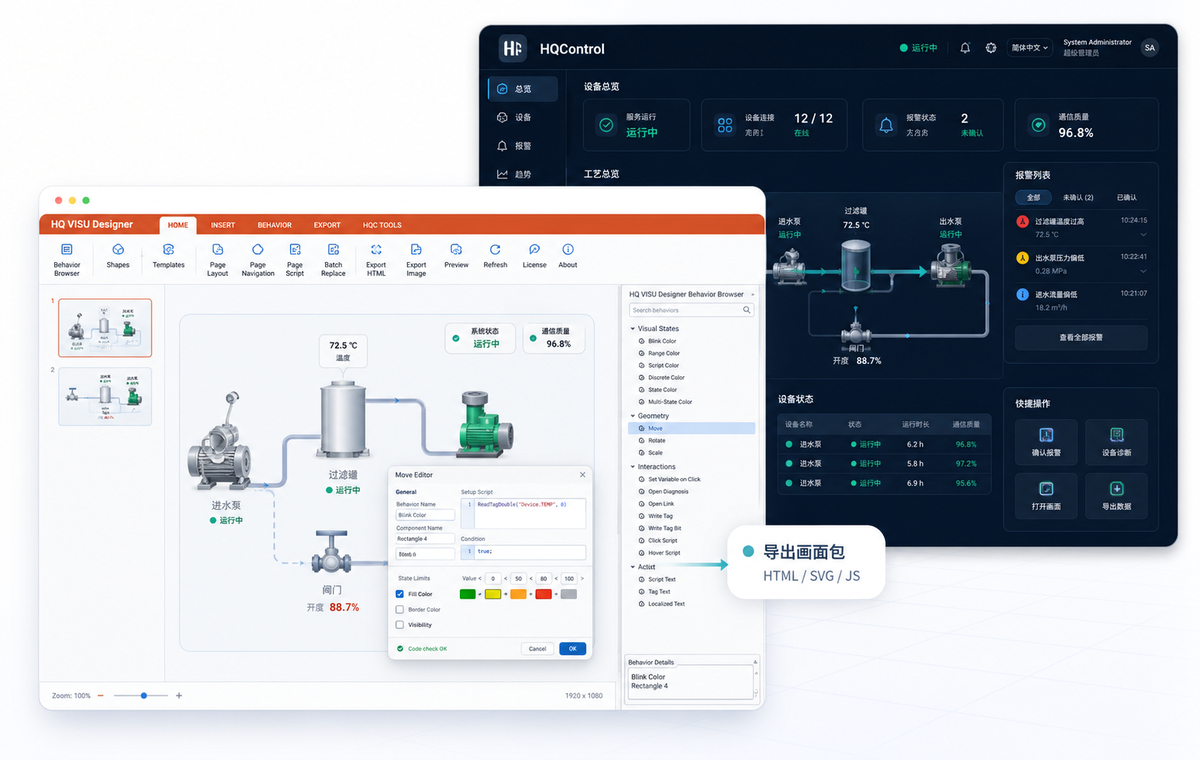Open the Shapes tool
Image resolution: width=1200 pixels, height=760 pixels.
118,249
